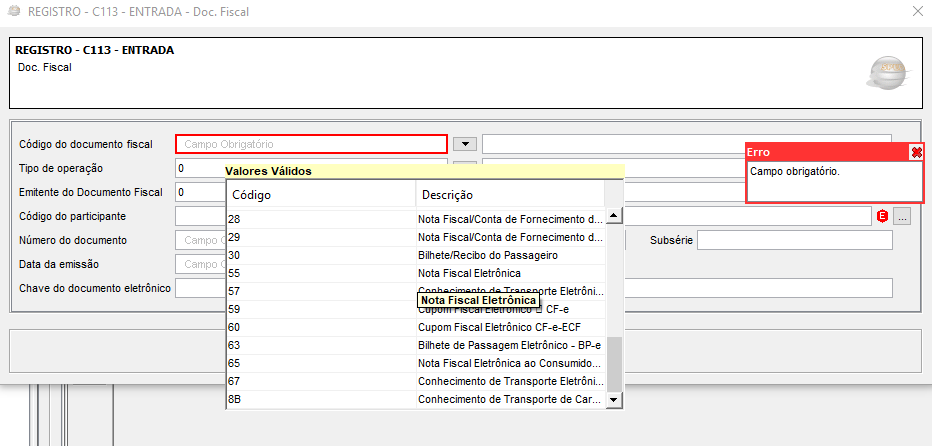
Task: Close the red Erro popup
Action: 915,152
